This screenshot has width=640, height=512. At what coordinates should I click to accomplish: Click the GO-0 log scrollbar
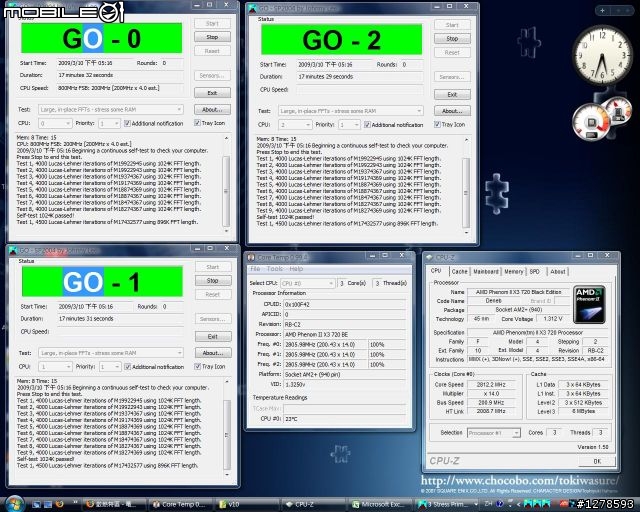(226, 185)
